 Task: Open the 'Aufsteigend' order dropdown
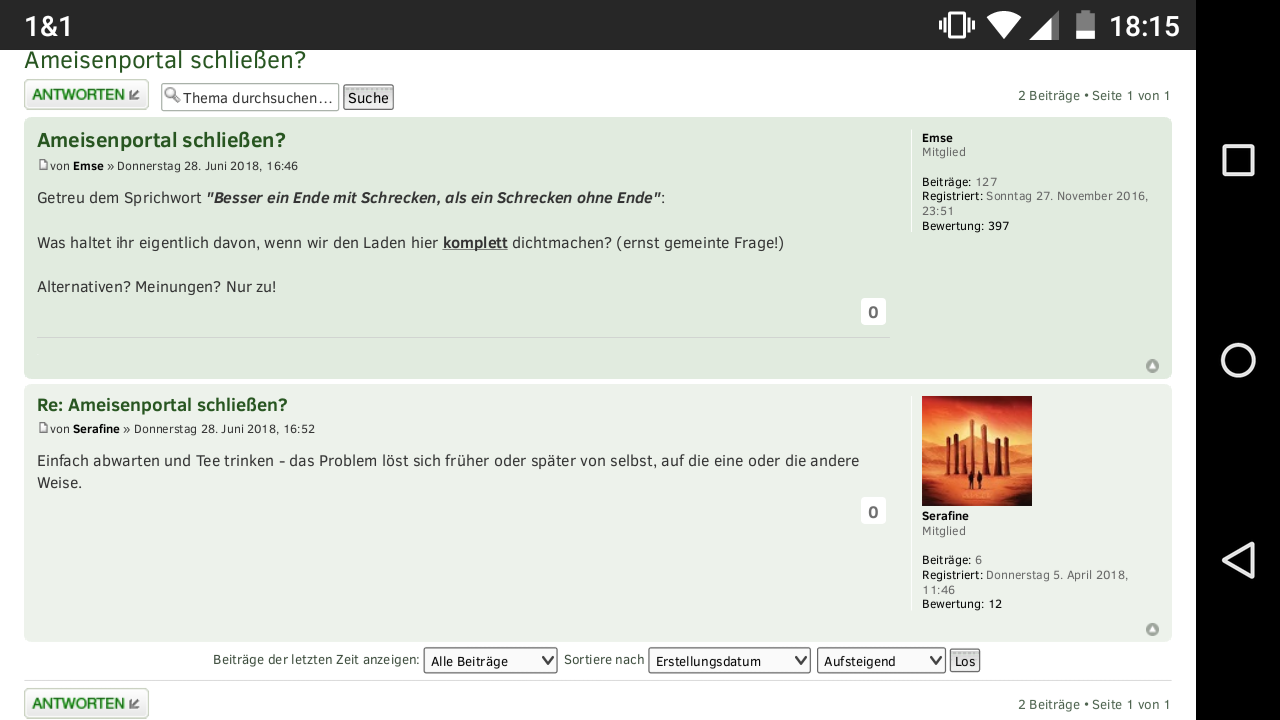point(880,661)
